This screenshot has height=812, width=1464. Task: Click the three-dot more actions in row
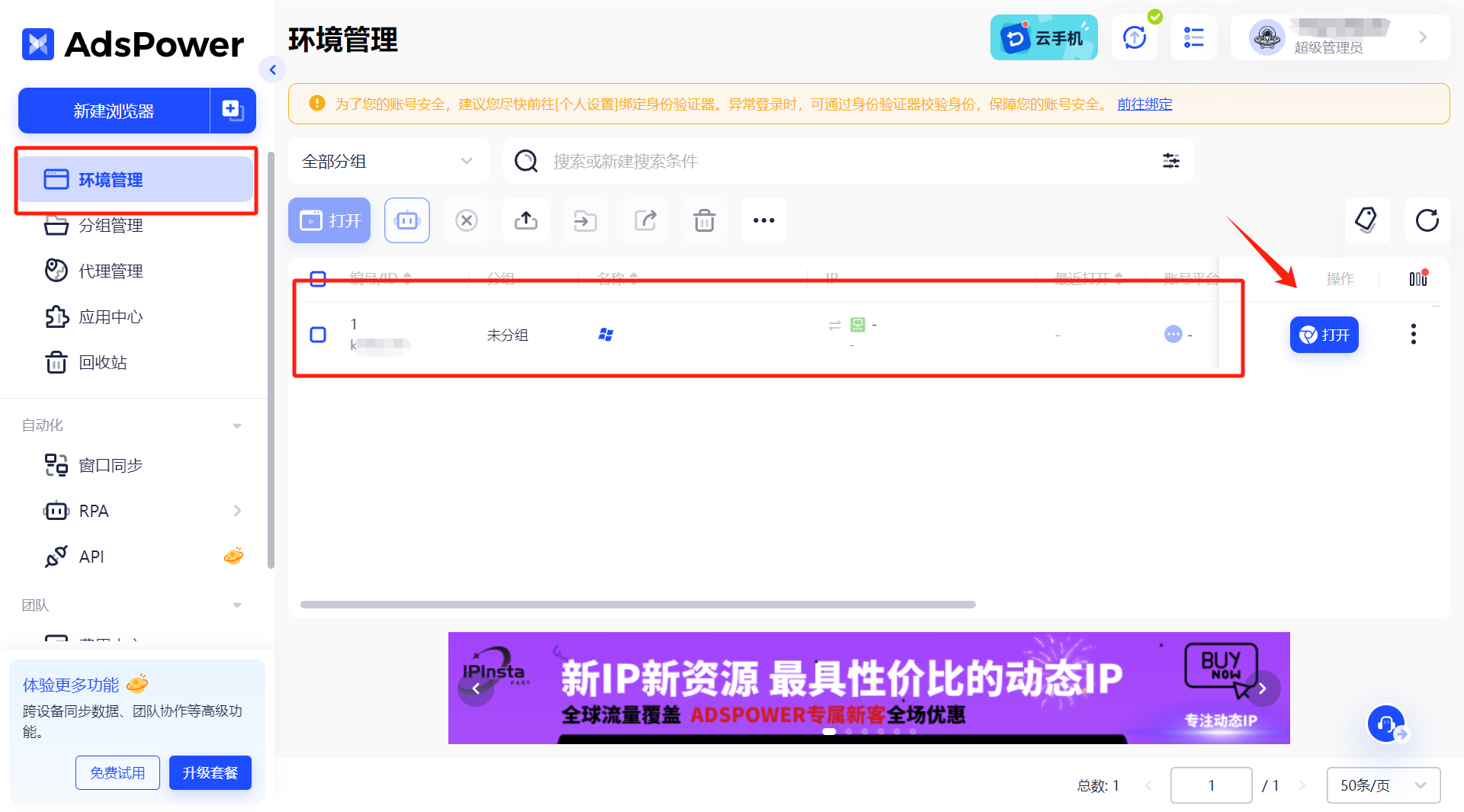pos(1413,335)
